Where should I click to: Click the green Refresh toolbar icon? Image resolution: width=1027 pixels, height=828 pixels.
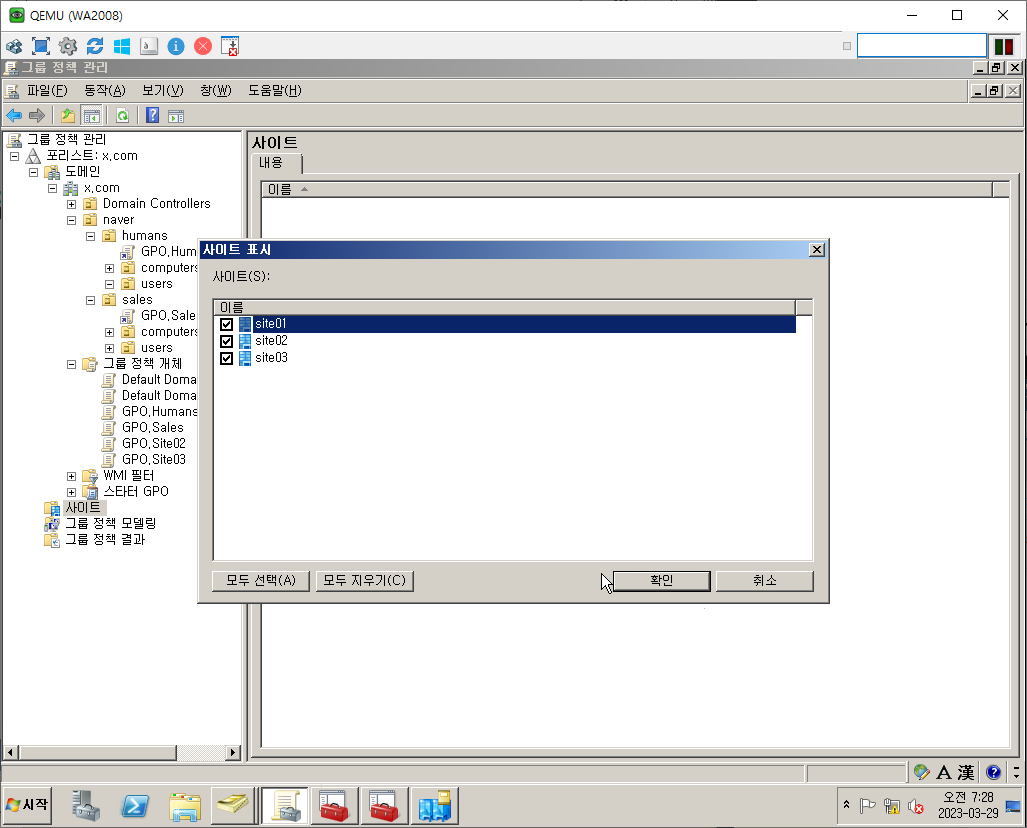122,116
